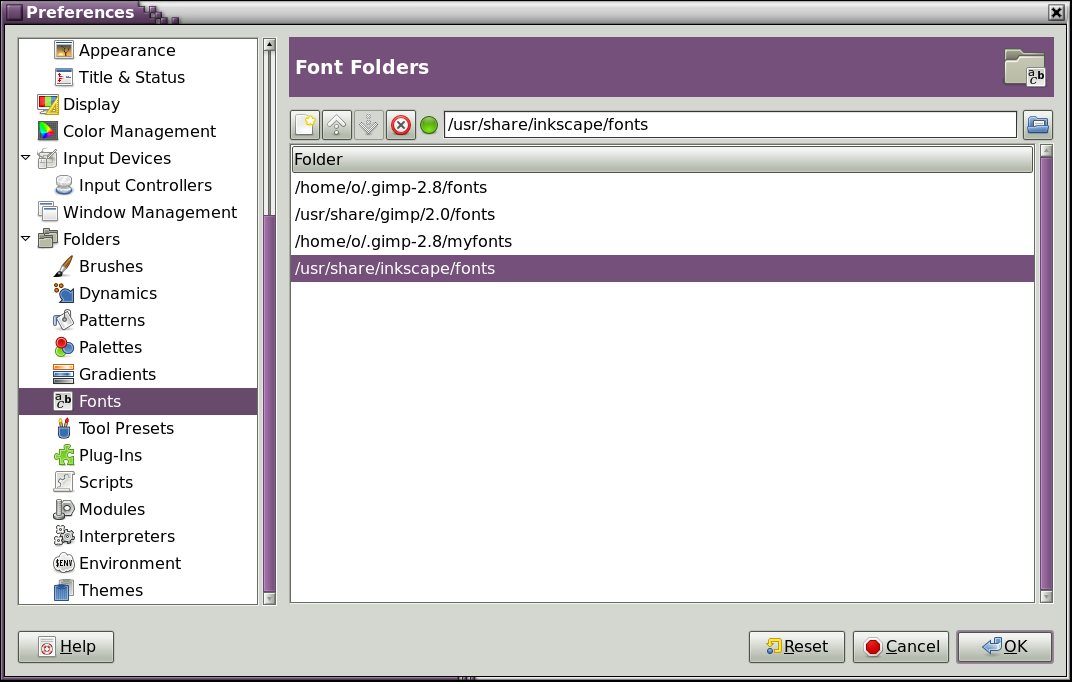Screen dimensions: 1072x682
Task: Delete the selected font folder
Action: point(401,125)
